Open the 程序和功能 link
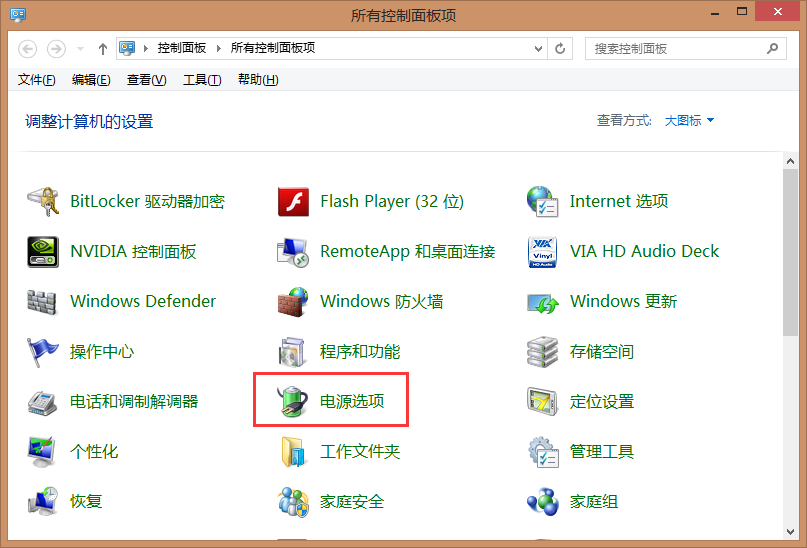The image size is (807, 548). (x=360, y=351)
